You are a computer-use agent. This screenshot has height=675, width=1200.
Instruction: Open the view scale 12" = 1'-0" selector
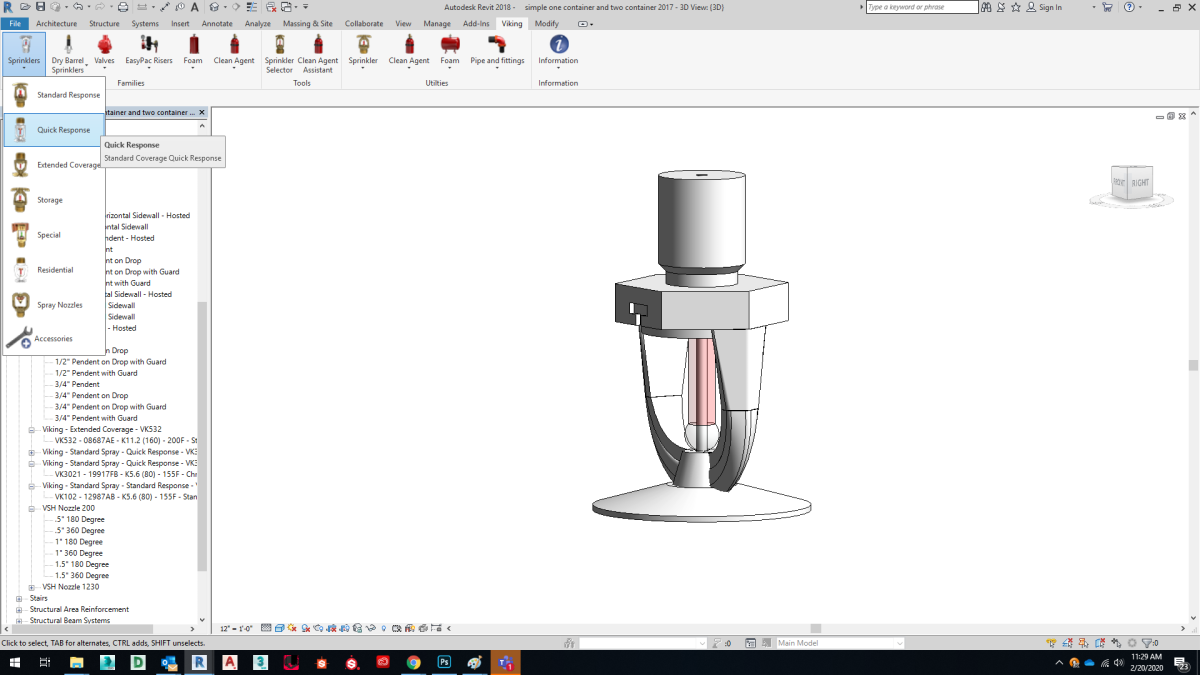pos(238,629)
